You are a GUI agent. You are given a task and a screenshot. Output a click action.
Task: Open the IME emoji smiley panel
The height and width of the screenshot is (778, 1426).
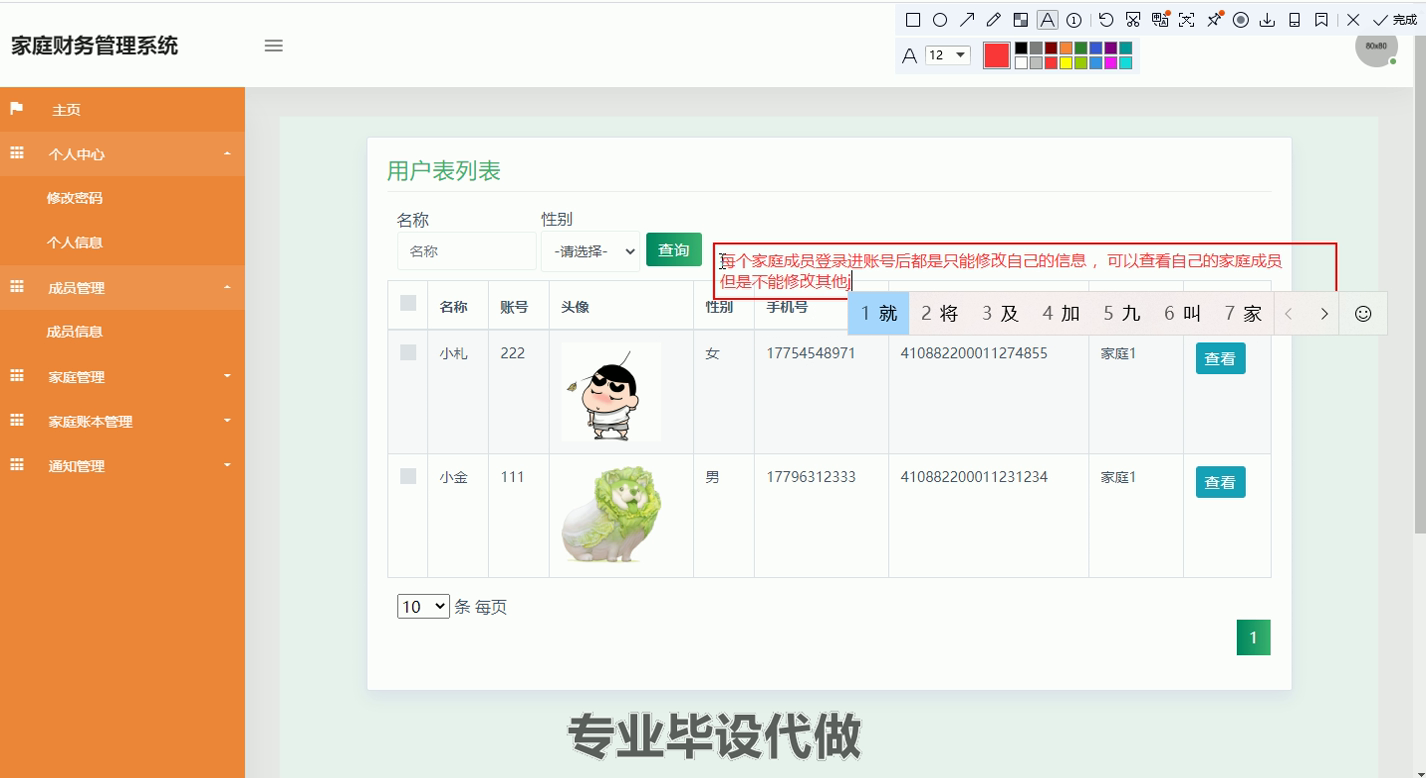pyautogui.click(x=1363, y=314)
